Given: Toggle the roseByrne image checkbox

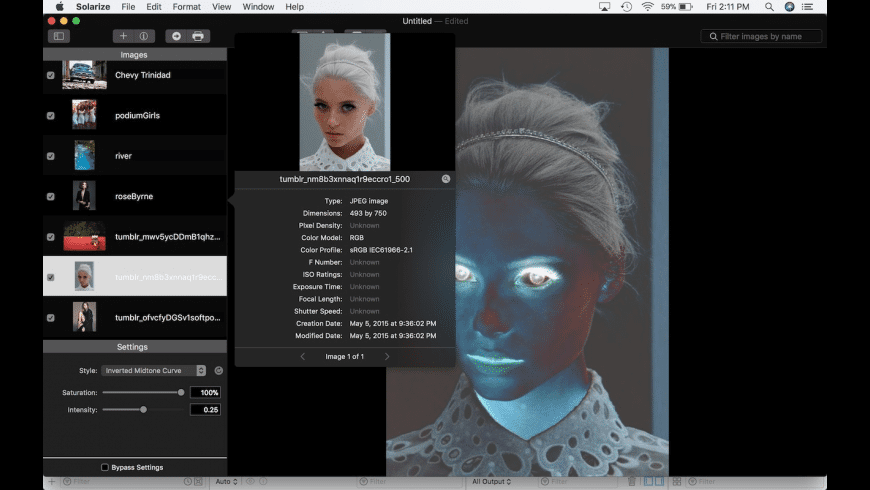Looking at the screenshot, I should (51, 196).
